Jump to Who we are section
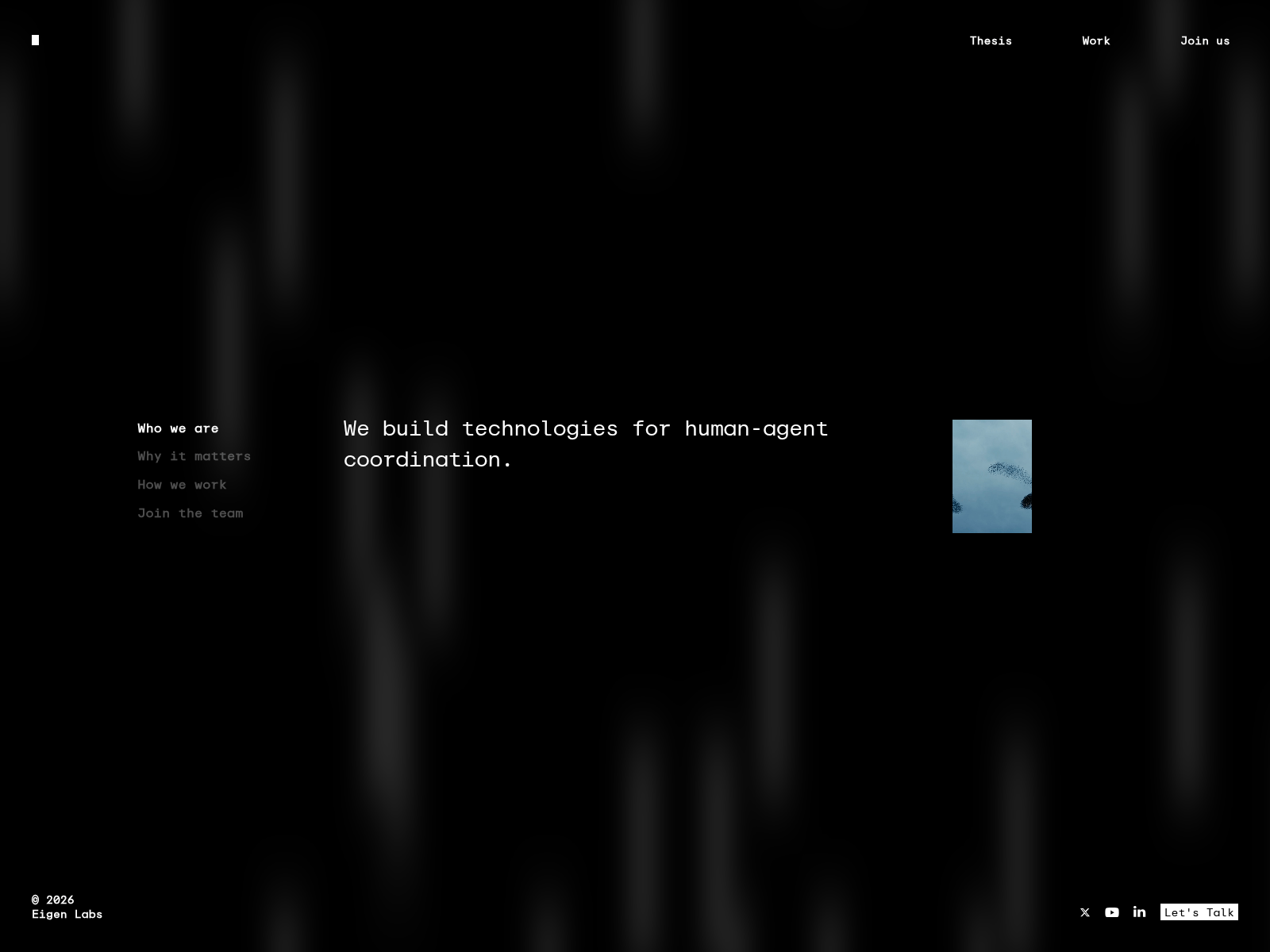The image size is (1270, 952). (x=178, y=428)
